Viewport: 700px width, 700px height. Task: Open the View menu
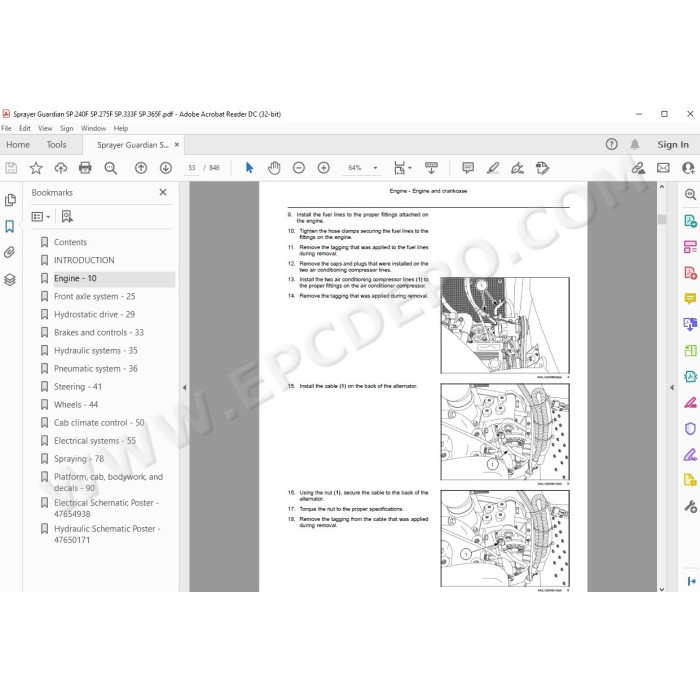coord(45,128)
